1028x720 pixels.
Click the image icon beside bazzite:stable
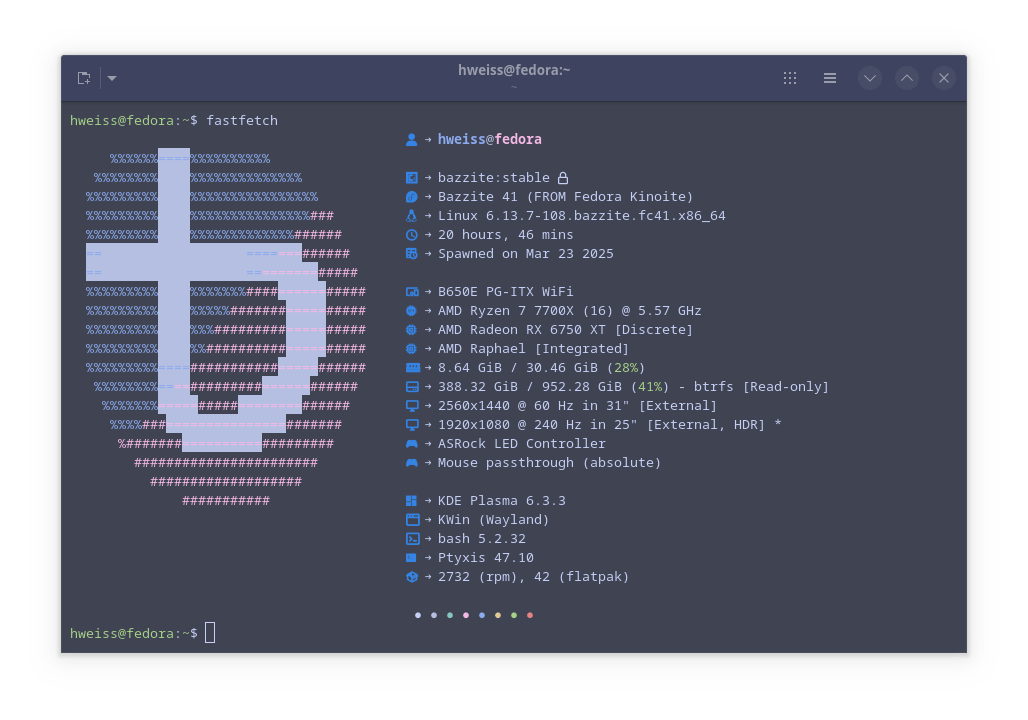[412, 178]
